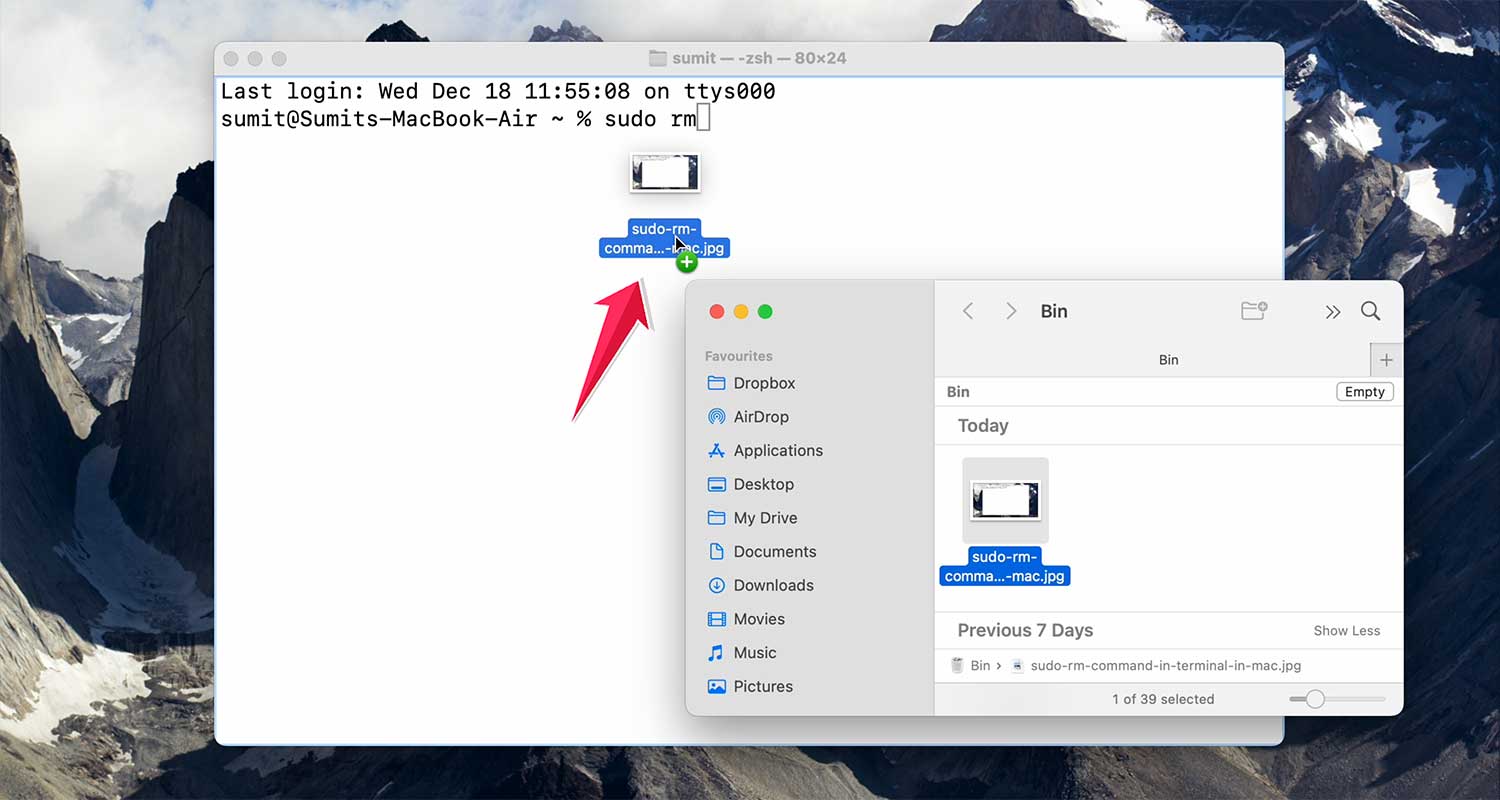Image resolution: width=1500 pixels, height=800 pixels.
Task: Select the sudo-rm-comma...-mac.jpg thumbnail in Bin
Action: click(x=1005, y=498)
